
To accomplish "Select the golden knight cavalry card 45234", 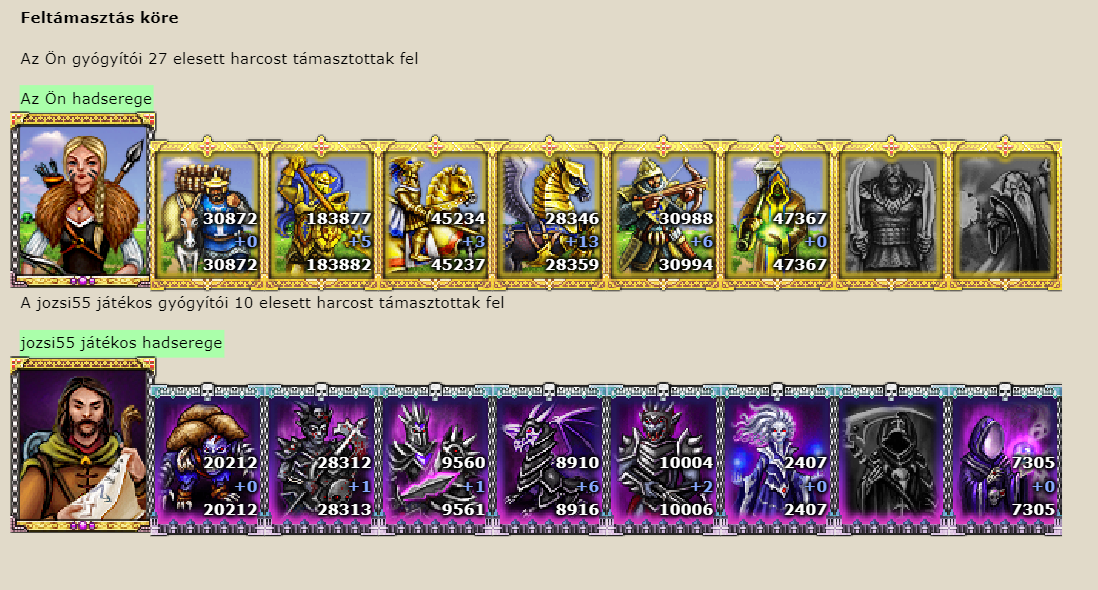I will 436,214.
